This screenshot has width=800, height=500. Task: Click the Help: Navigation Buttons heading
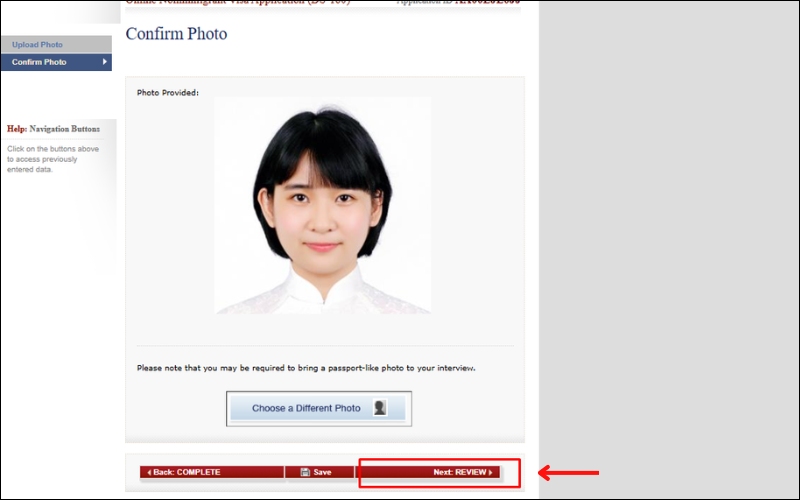tap(54, 129)
